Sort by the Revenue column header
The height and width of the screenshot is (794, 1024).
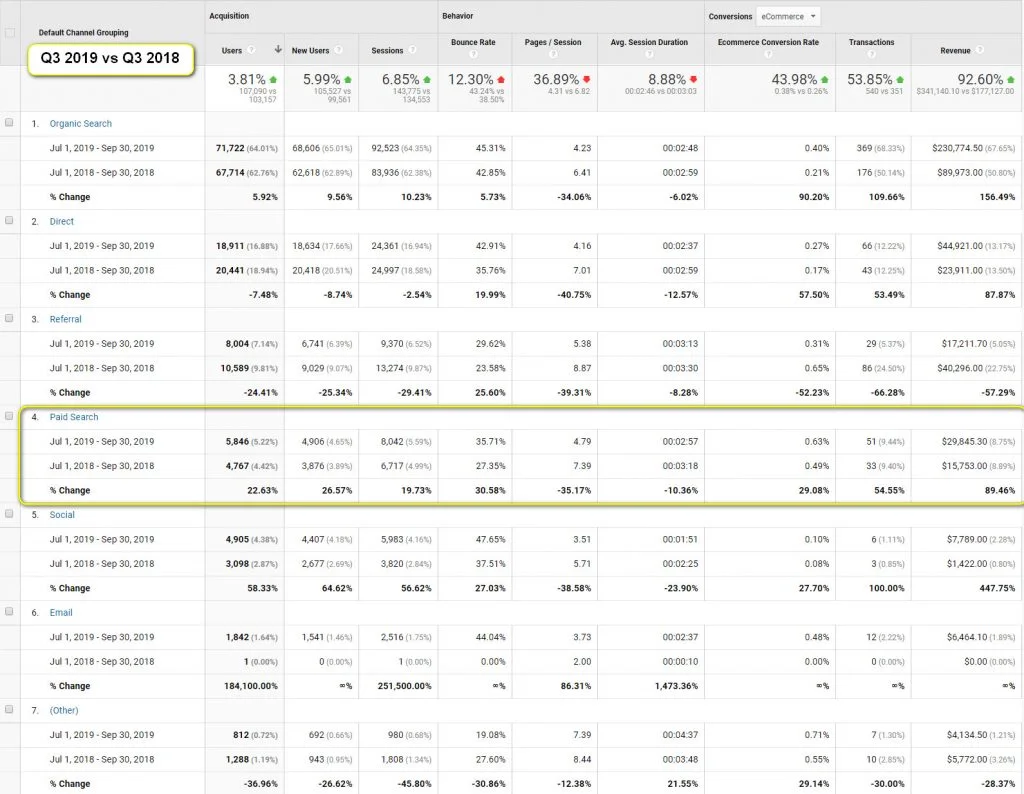pos(955,50)
